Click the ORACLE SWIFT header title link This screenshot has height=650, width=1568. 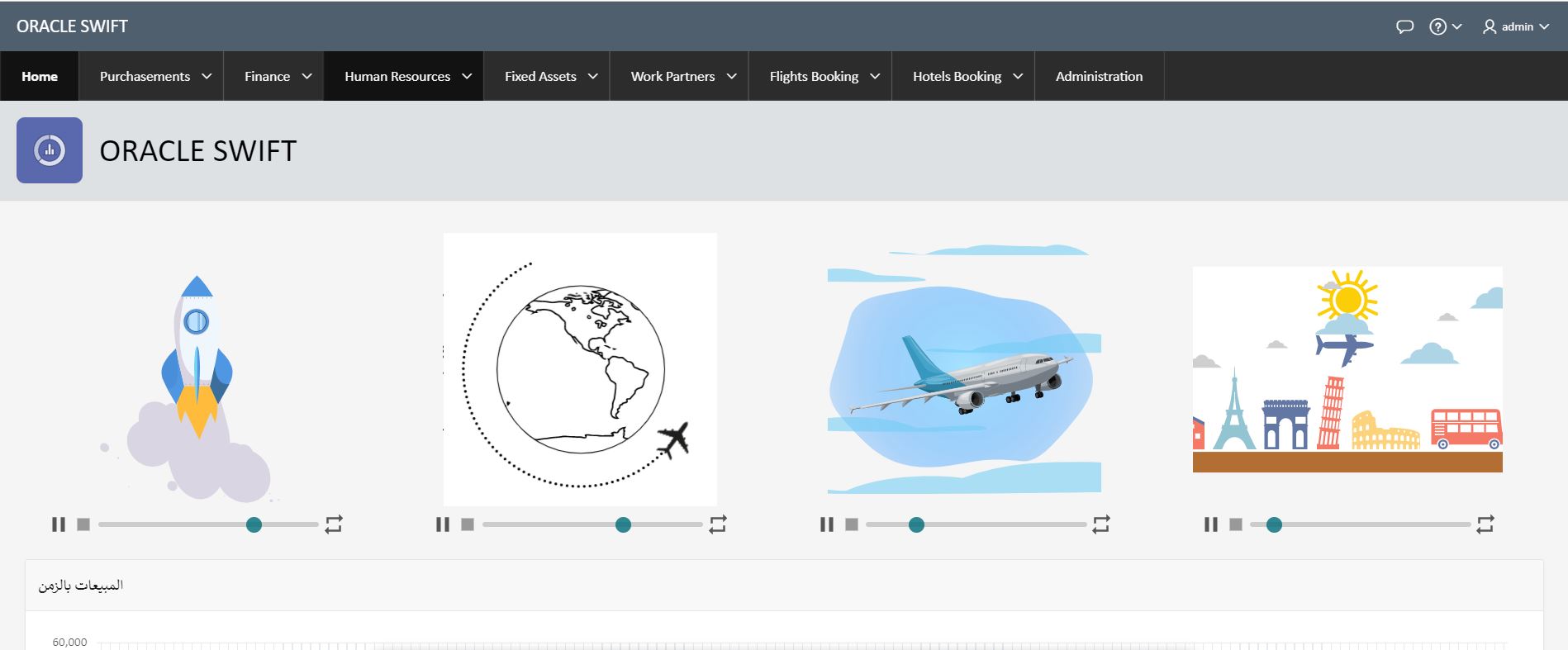(x=72, y=26)
